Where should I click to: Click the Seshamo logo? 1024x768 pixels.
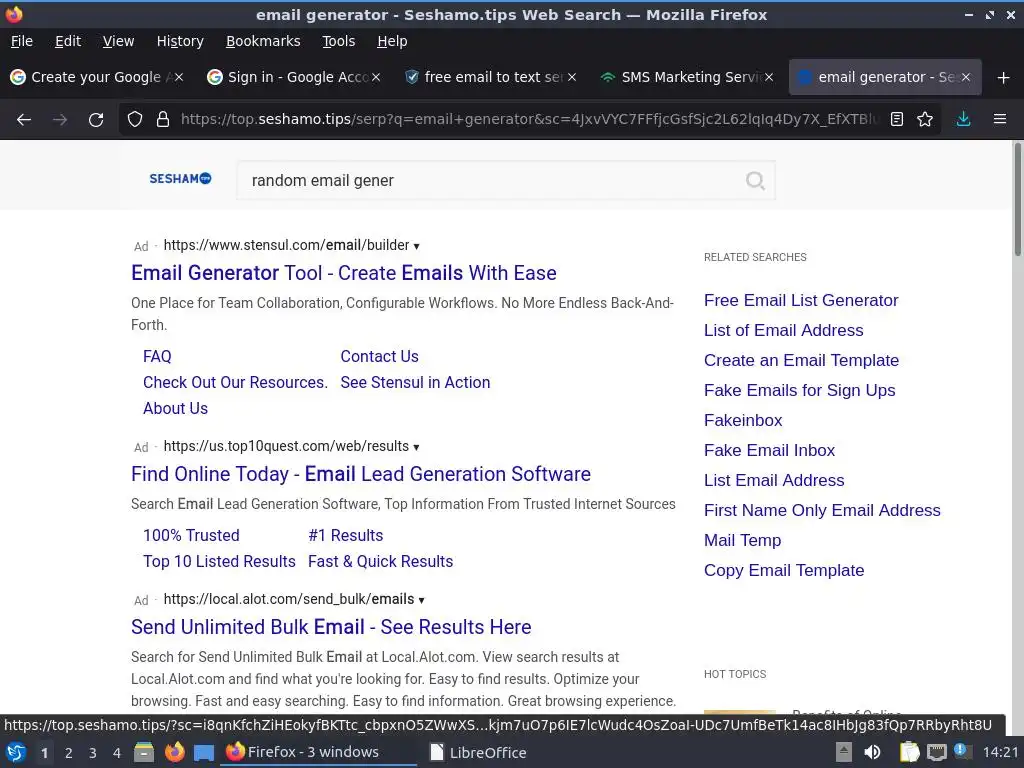(x=180, y=179)
